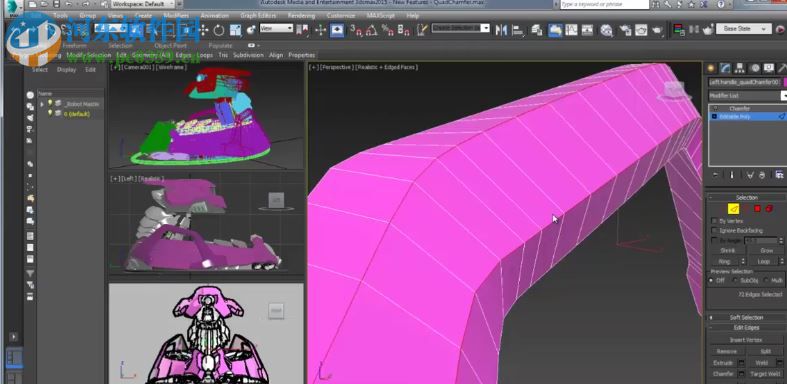The width and height of the screenshot is (787, 384).
Task: Select the Move tool in main toolbar
Action: point(202,30)
